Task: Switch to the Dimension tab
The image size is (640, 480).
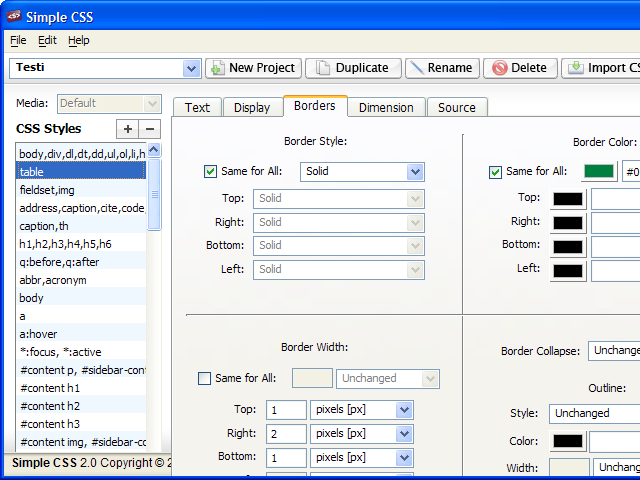Action: click(x=386, y=107)
